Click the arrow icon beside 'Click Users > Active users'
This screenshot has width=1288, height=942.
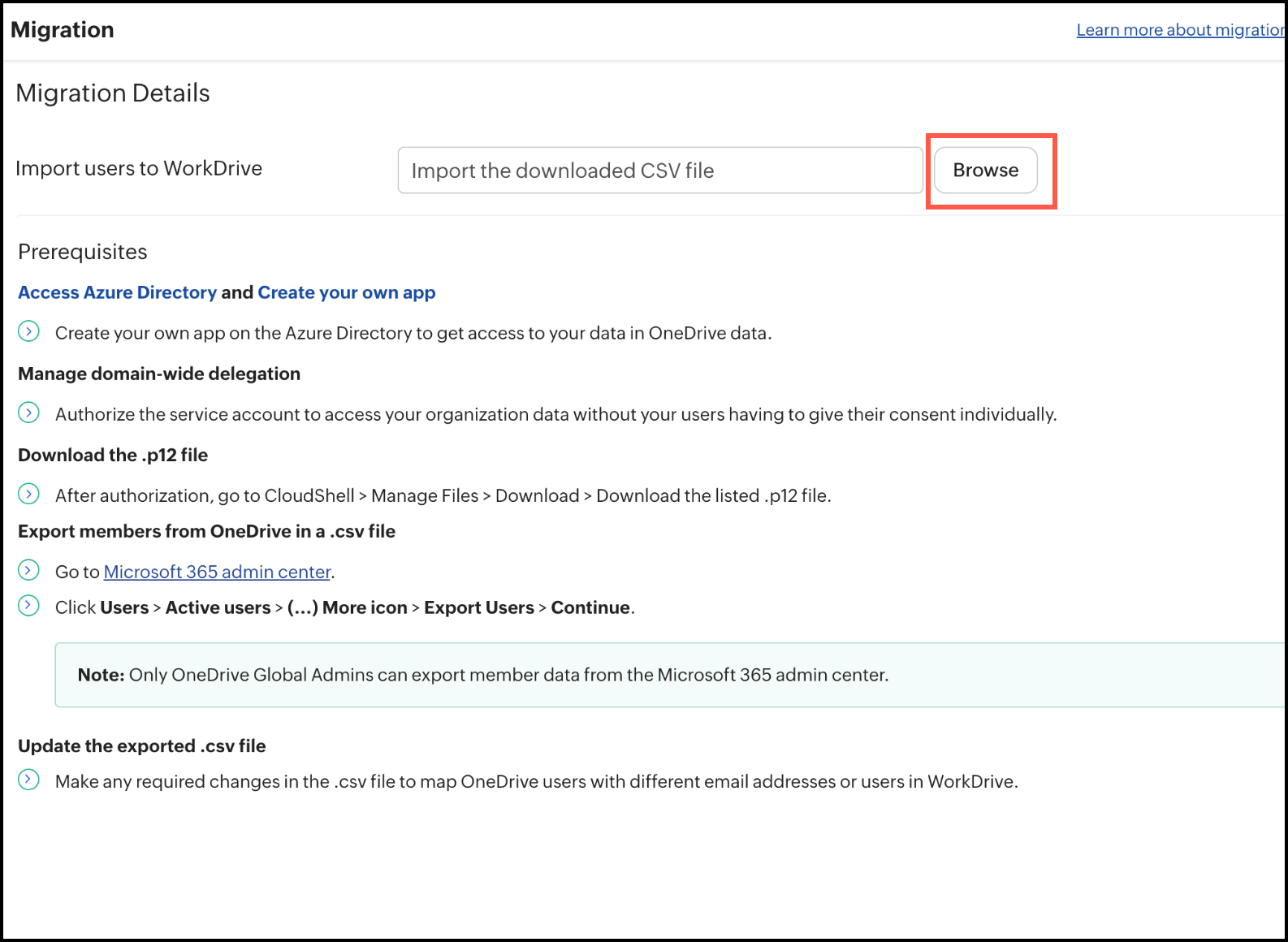tap(28, 606)
